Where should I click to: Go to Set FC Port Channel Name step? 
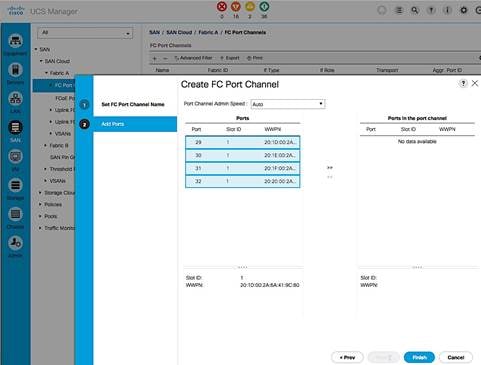click(x=133, y=105)
